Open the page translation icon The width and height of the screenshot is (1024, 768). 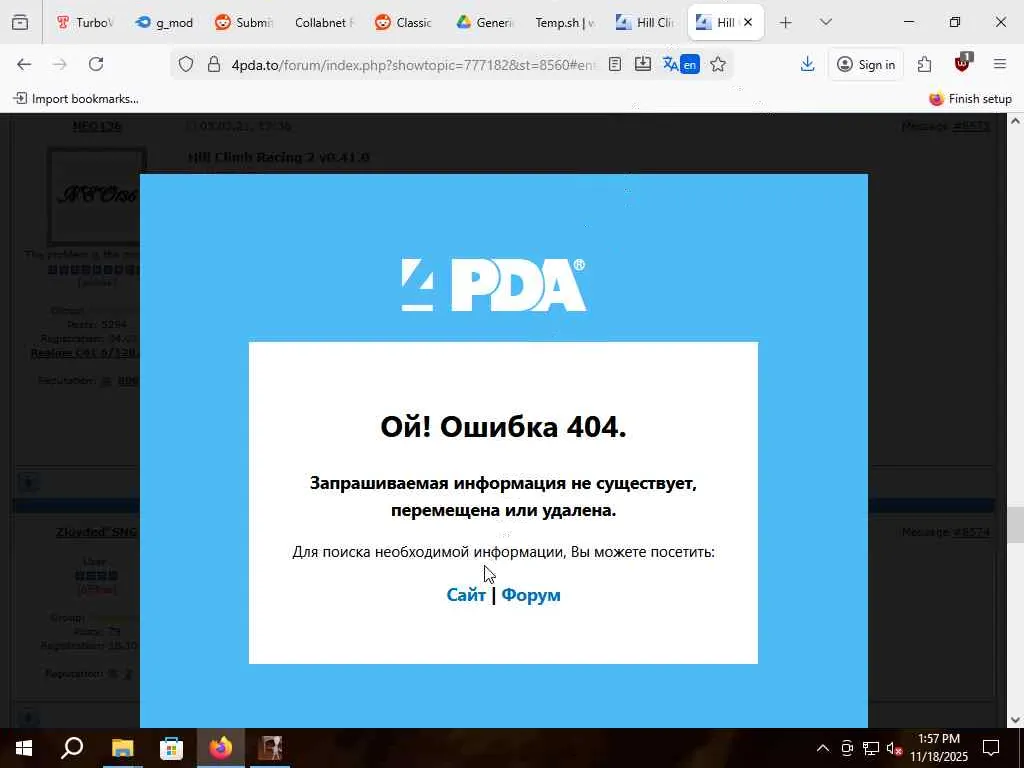click(x=681, y=64)
